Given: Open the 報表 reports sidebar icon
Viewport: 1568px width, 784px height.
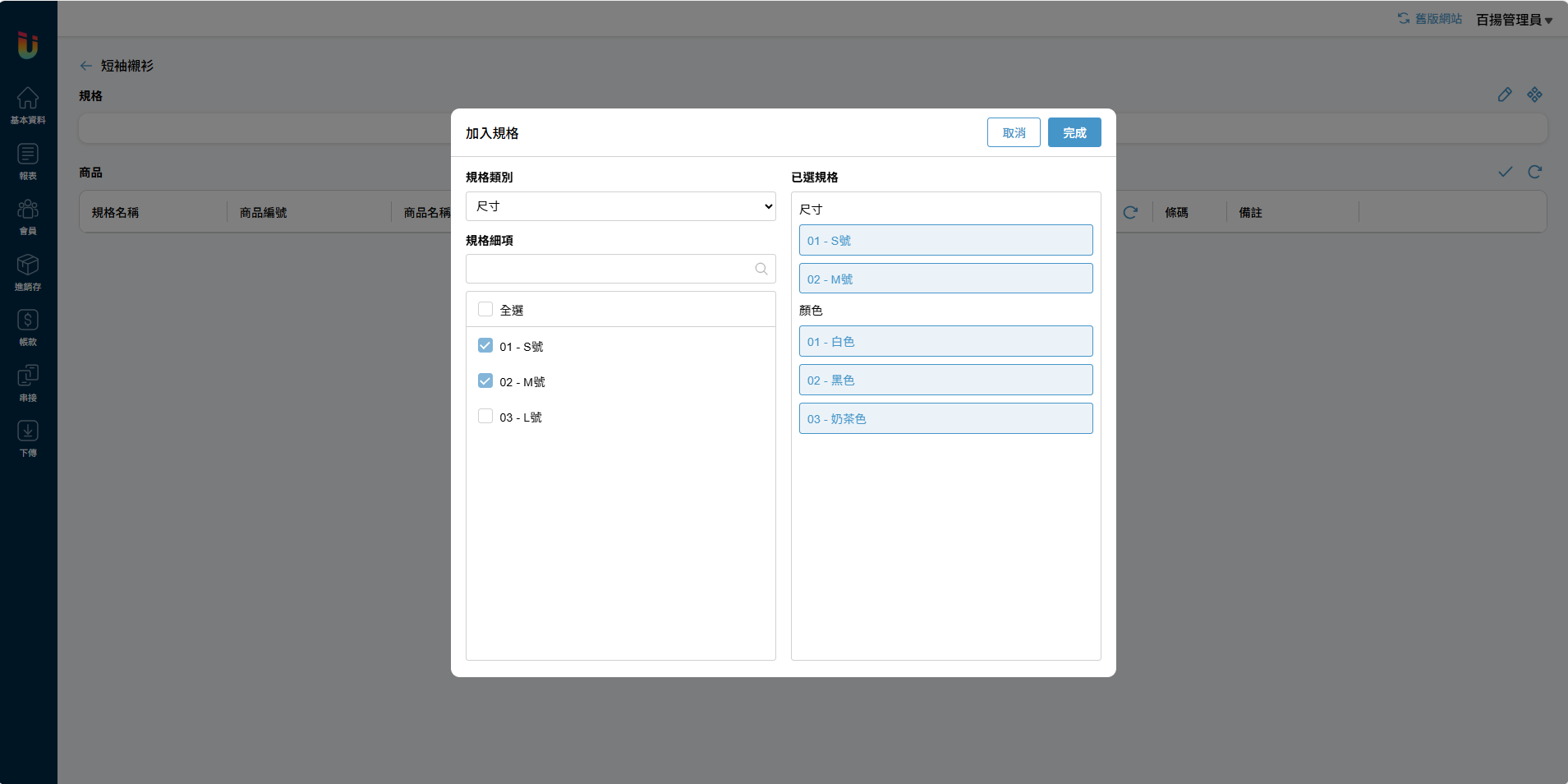Looking at the screenshot, I should [x=28, y=161].
